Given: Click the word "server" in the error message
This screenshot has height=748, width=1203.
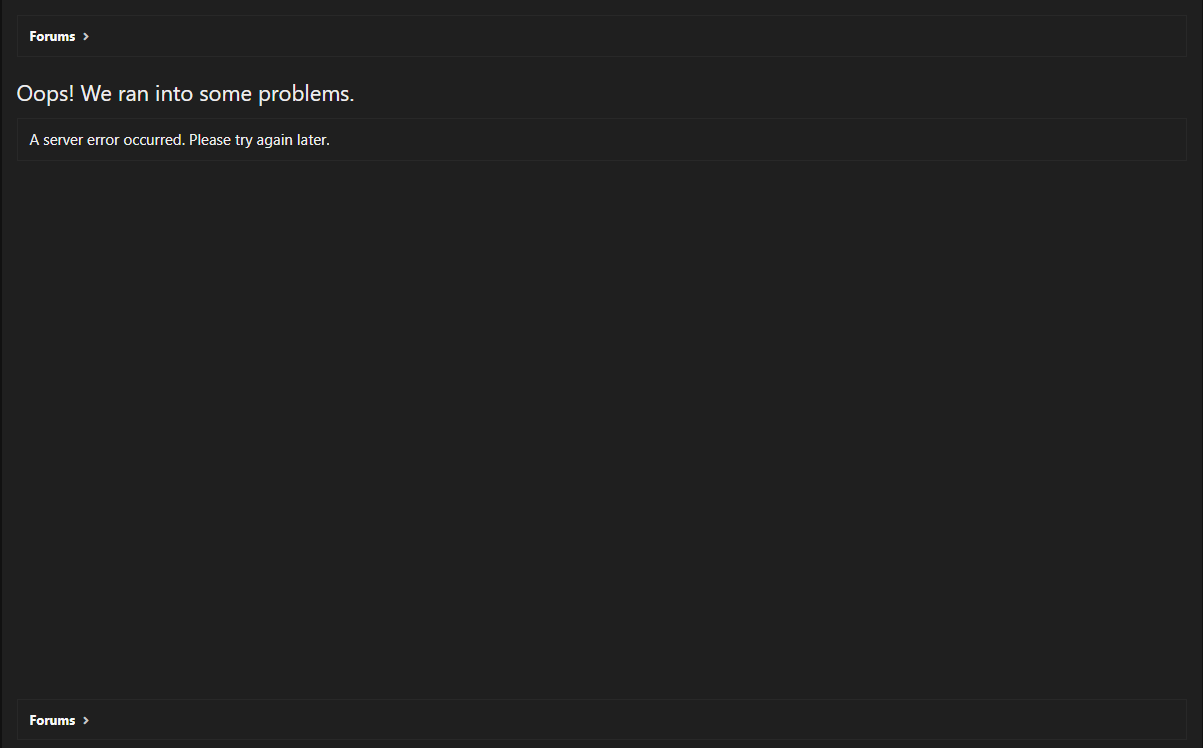Looking at the screenshot, I should point(63,140).
